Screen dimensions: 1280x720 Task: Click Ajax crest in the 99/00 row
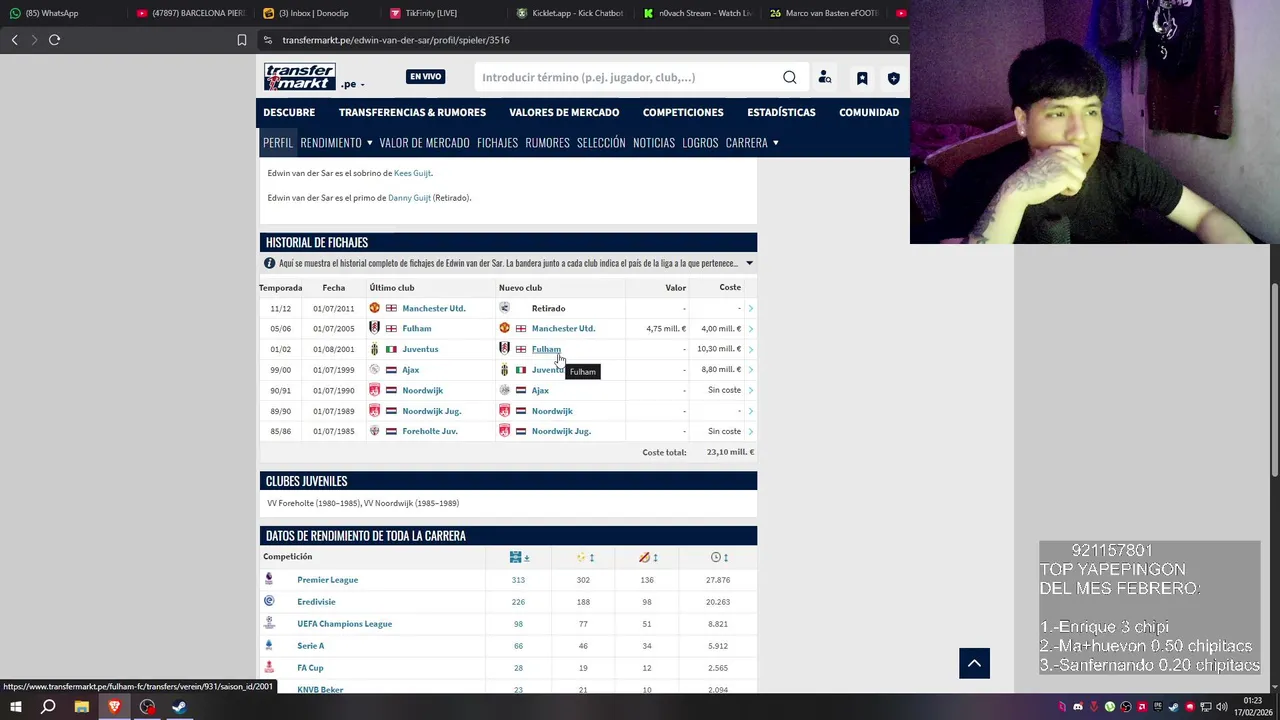(375, 370)
